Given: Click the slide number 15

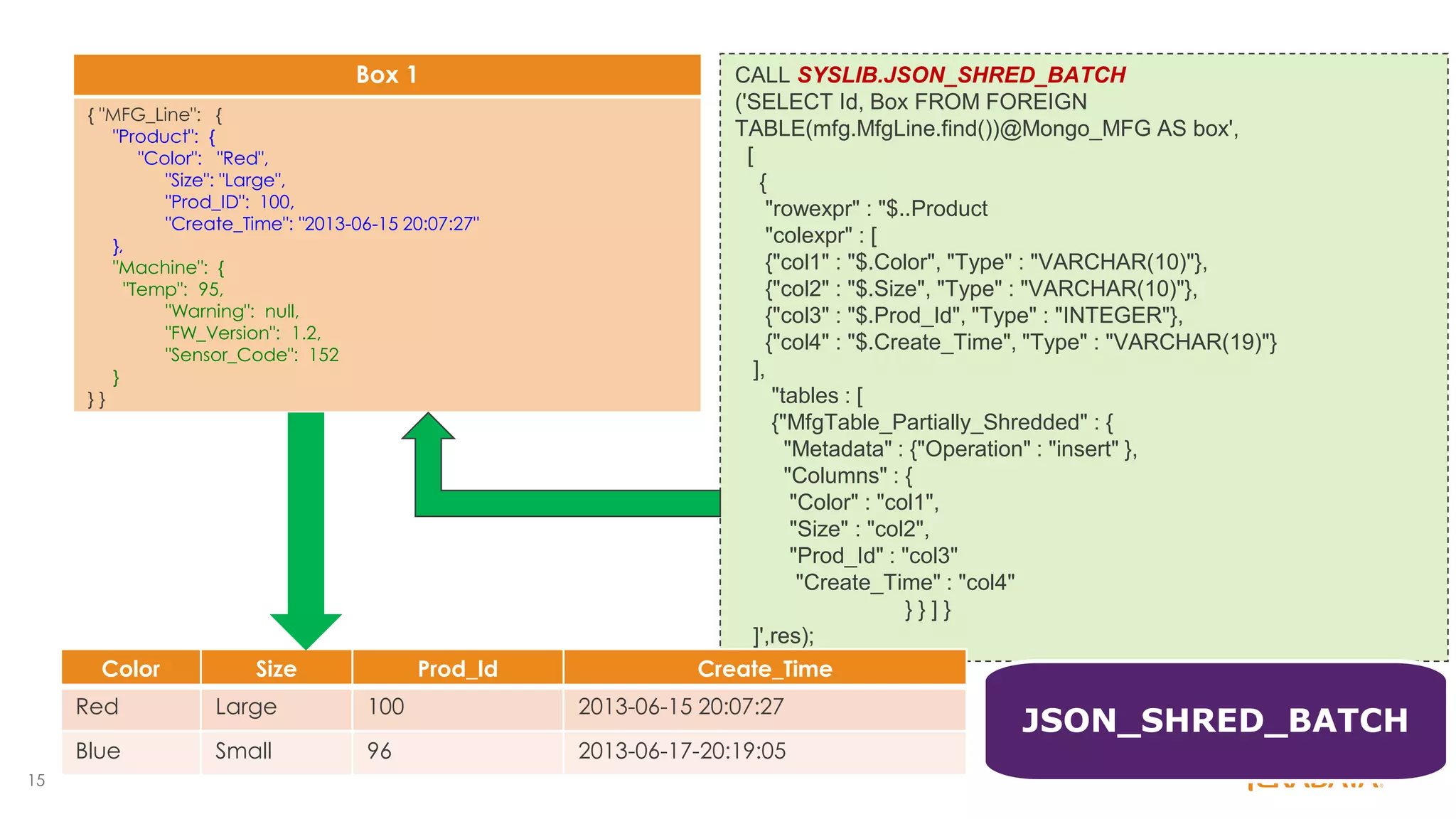Looking at the screenshot, I should coord(36,781).
